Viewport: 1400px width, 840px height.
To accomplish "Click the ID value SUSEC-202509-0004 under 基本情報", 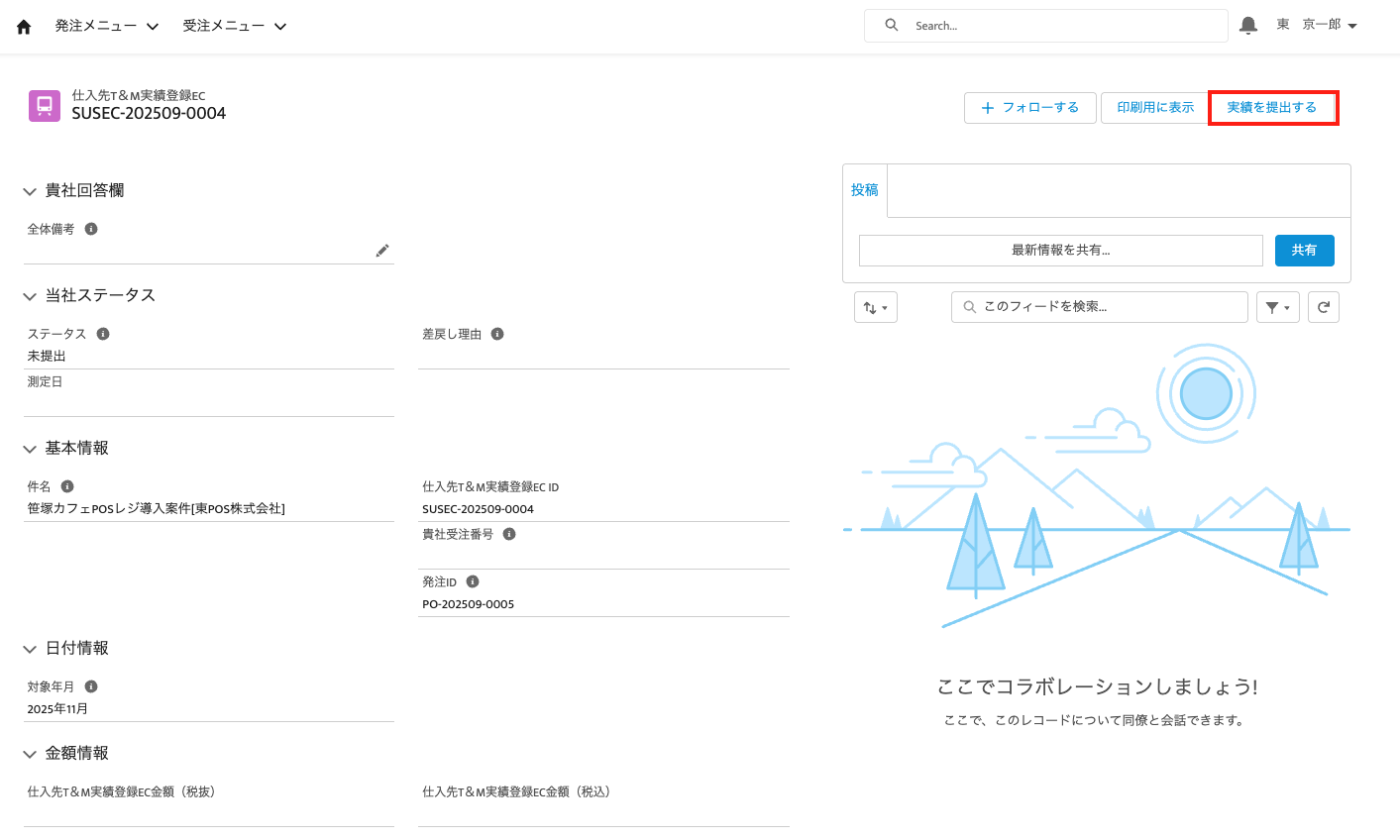I will [x=478, y=509].
